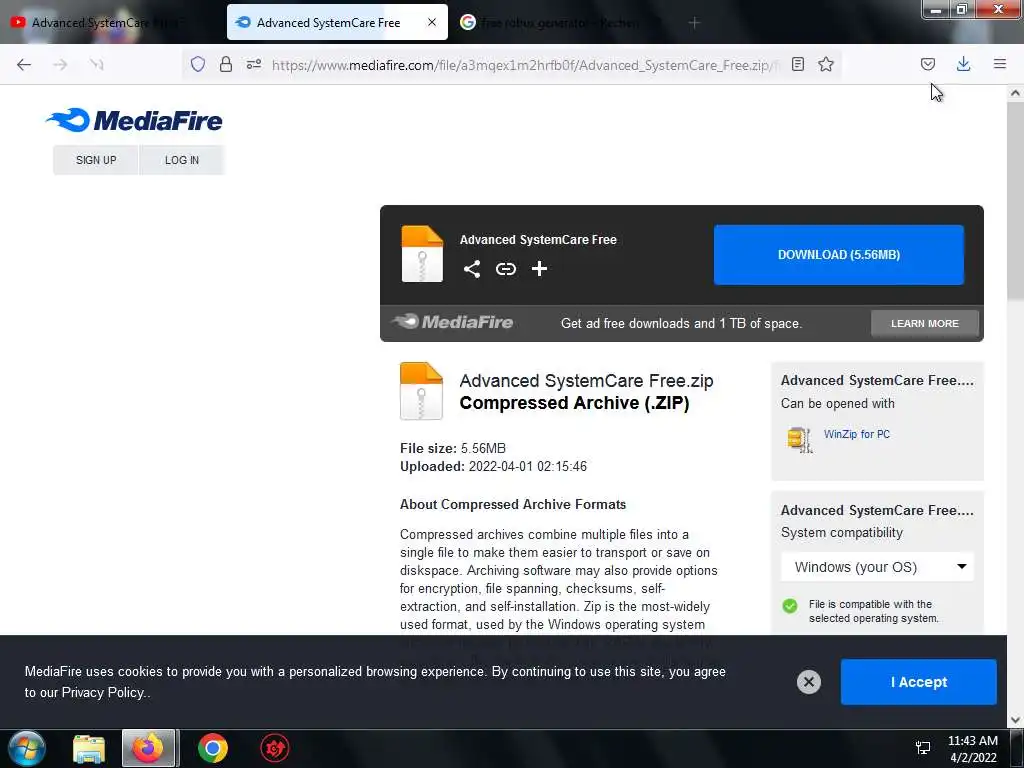Image resolution: width=1024 pixels, height=768 pixels.
Task: Open the Windows (your OS) dropdown
Action: (877, 567)
